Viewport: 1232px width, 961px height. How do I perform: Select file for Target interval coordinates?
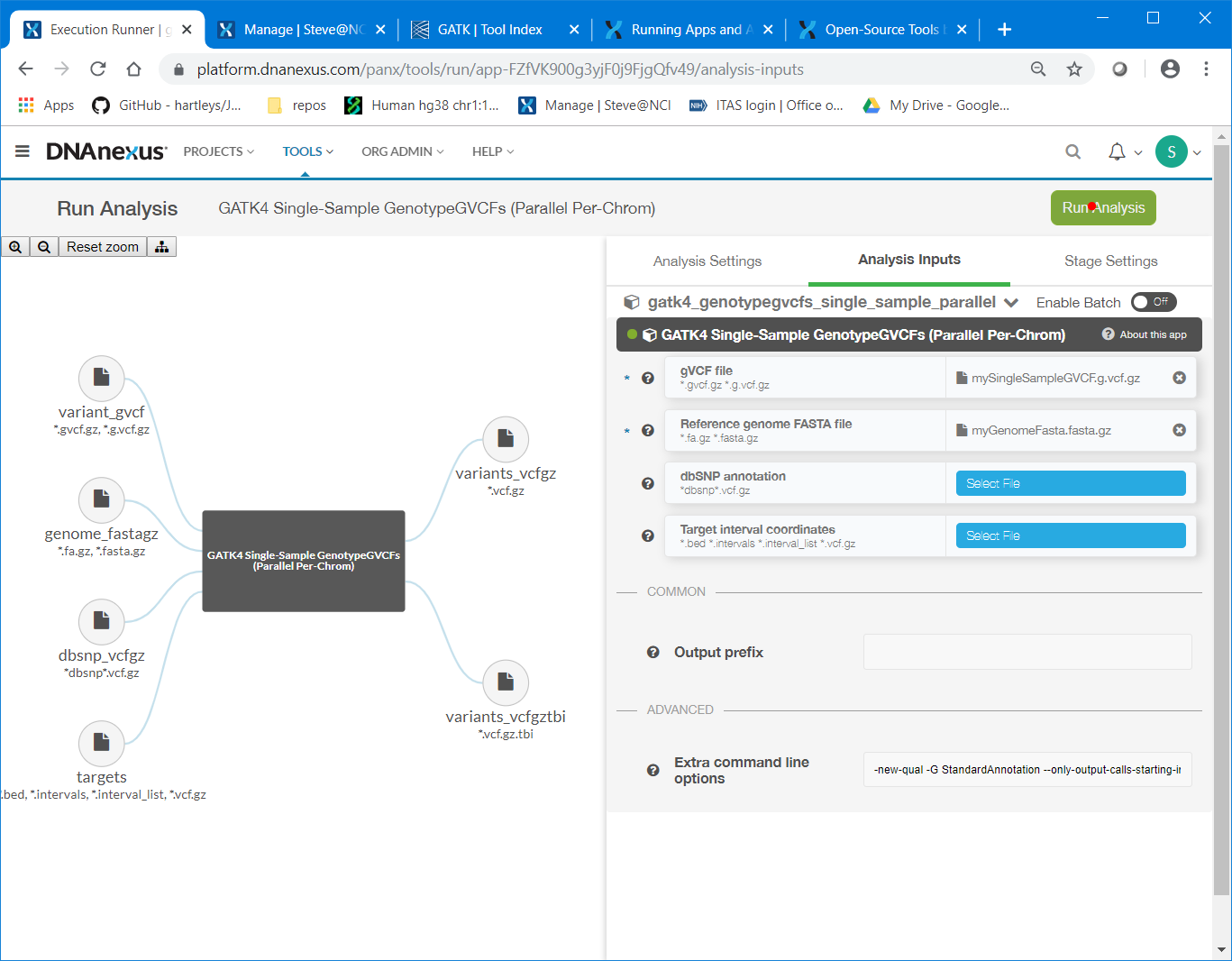[x=1070, y=535]
